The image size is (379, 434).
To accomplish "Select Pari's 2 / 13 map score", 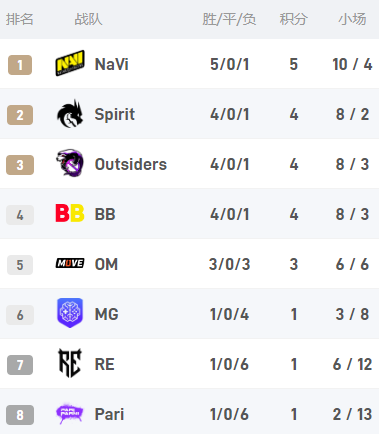I will pyautogui.click(x=352, y=414).
